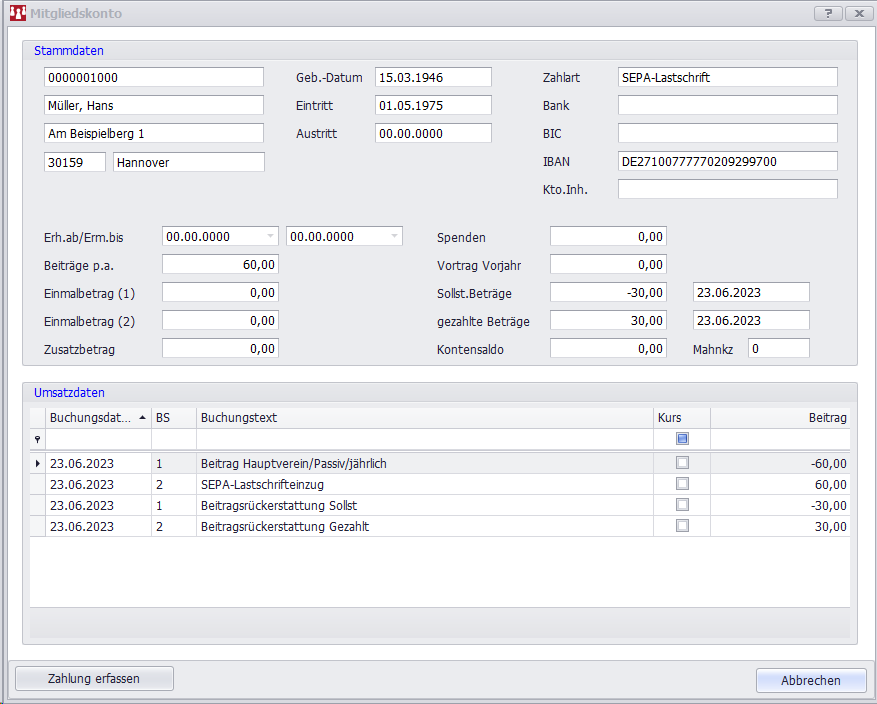Check Kurs box for SEPA-Lastschrifteinzug row
The width and height of the screenshot is (877, 704).
(x=682, y=484)
